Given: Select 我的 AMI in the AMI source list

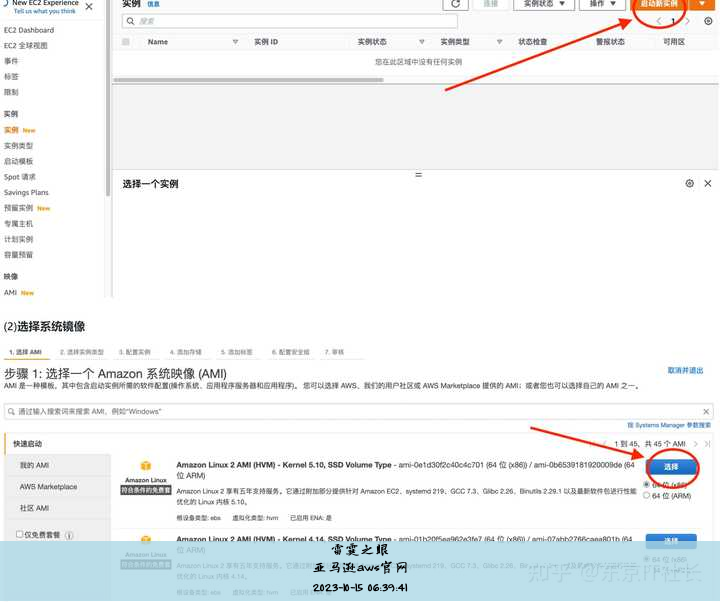Looking at the screenshot, I should pos(34,466).
